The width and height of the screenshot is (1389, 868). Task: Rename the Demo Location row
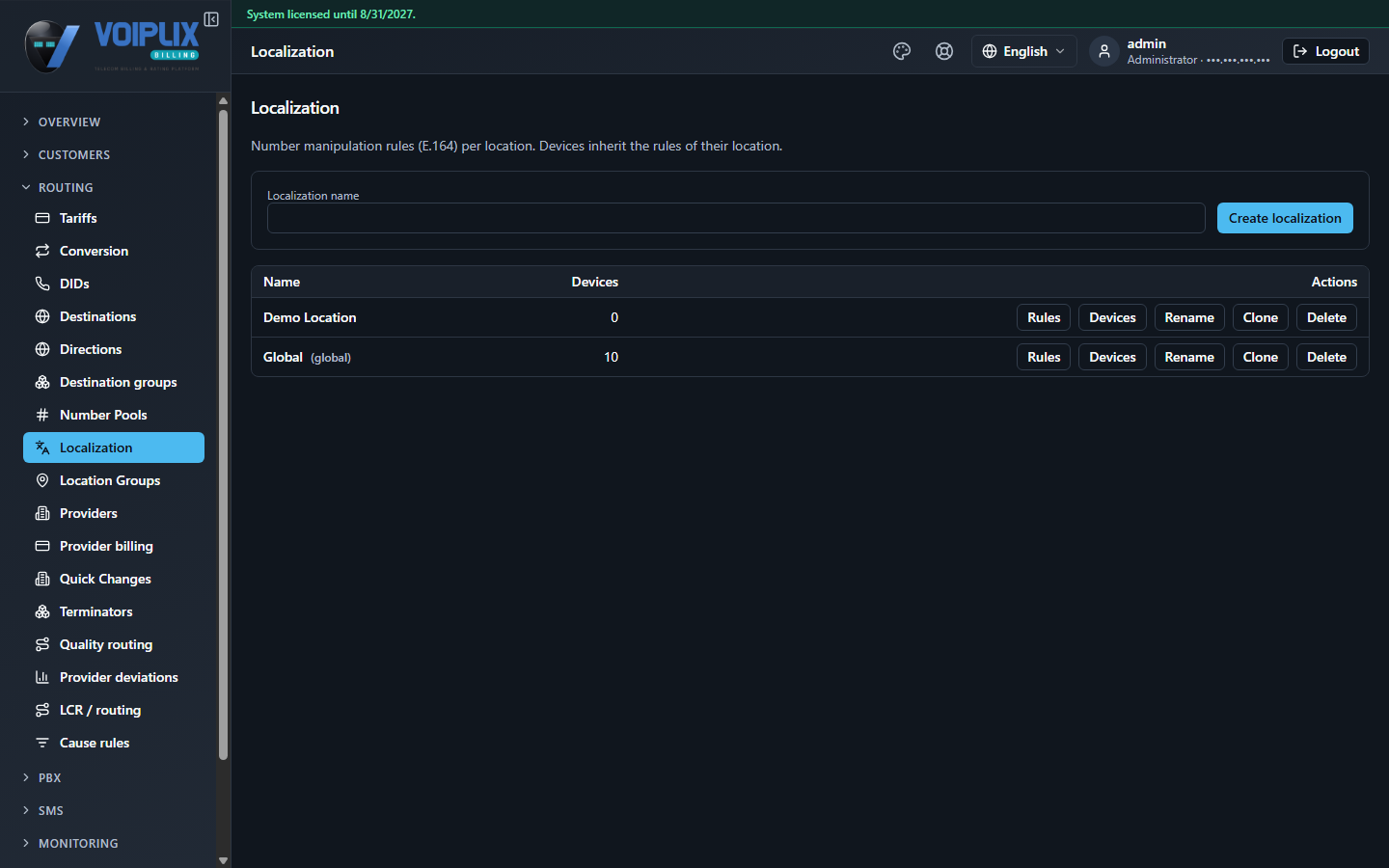click(x=1189, y=317)
